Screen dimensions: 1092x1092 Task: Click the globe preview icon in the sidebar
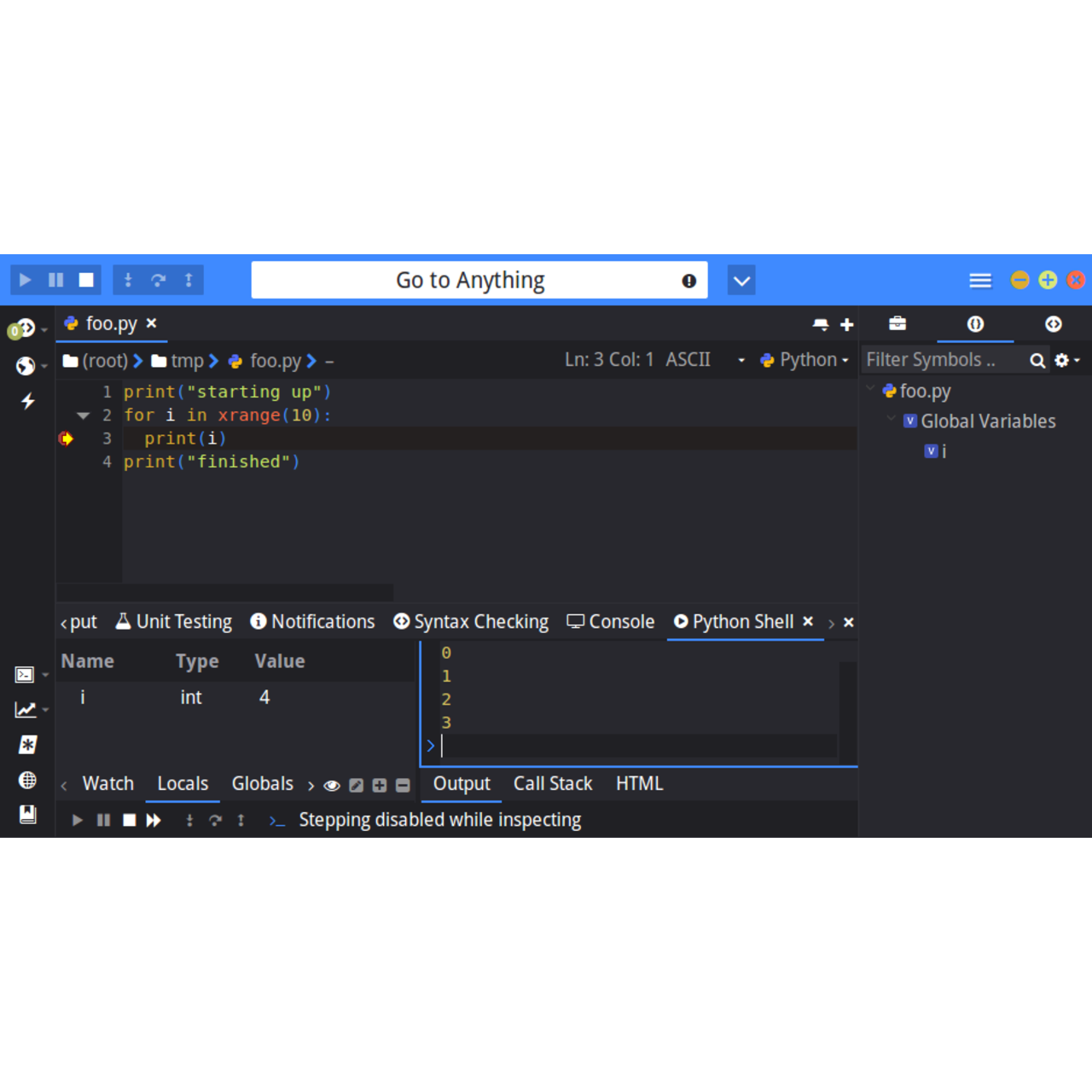28,780
